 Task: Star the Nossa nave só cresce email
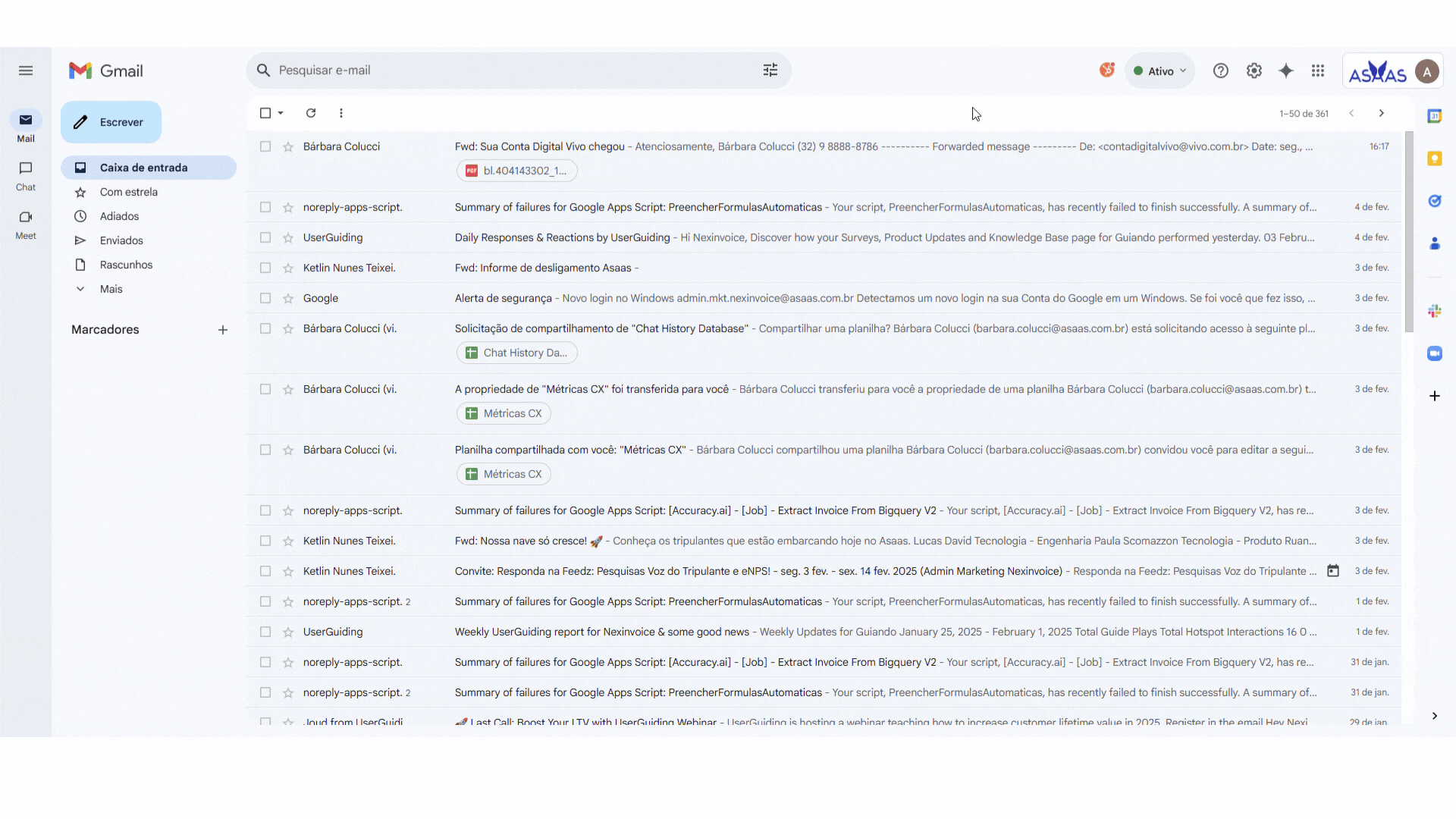coord(288,541)
